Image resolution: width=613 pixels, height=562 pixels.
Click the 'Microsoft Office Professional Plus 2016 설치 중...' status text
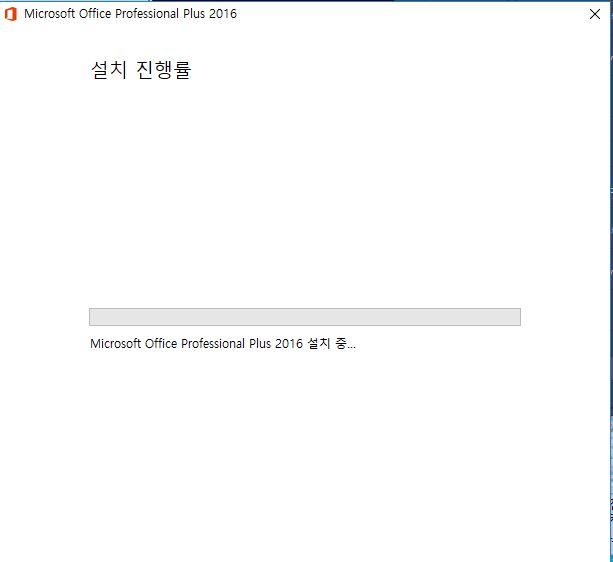[x=222, y=344]
